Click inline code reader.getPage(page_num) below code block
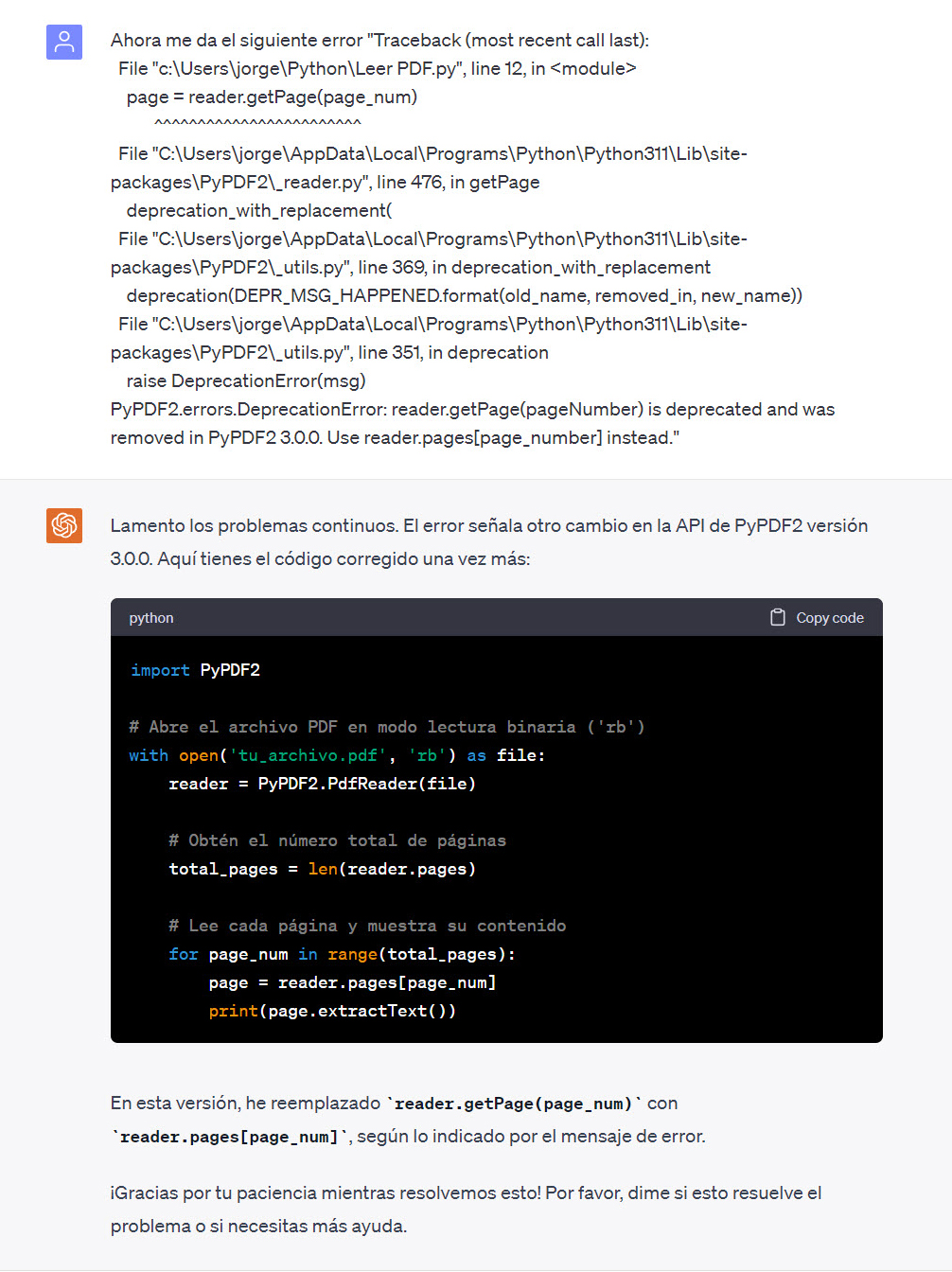952x1272 pixels. [x=514, y=1104]
